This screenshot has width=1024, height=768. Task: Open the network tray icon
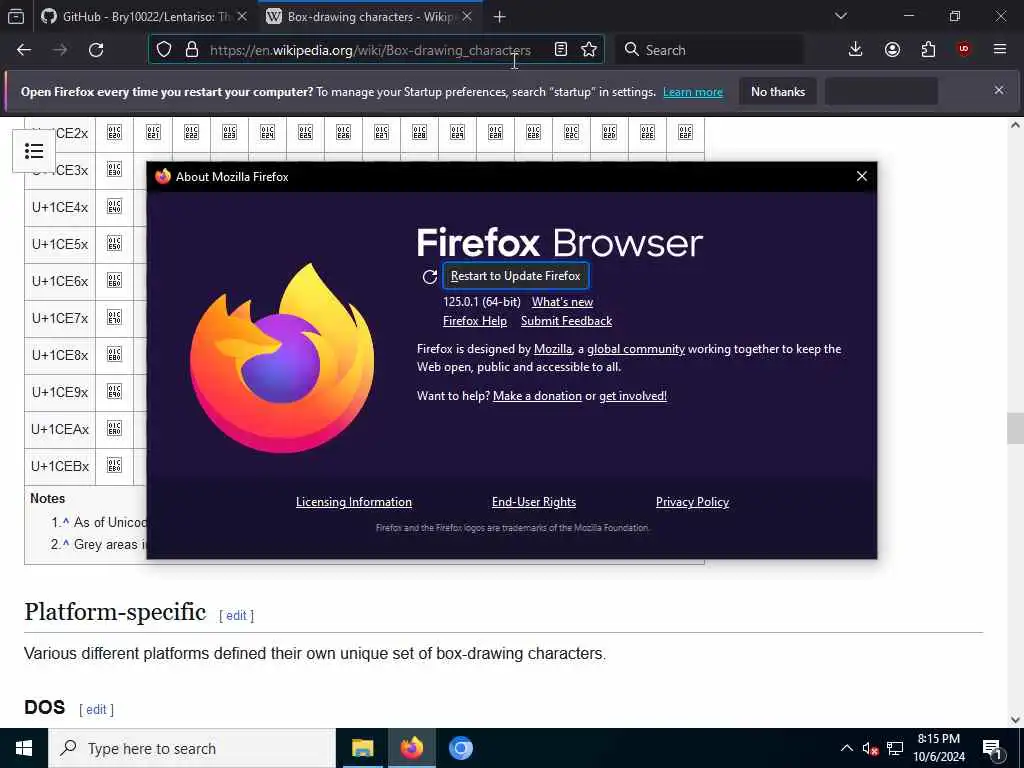pos(895,748)
